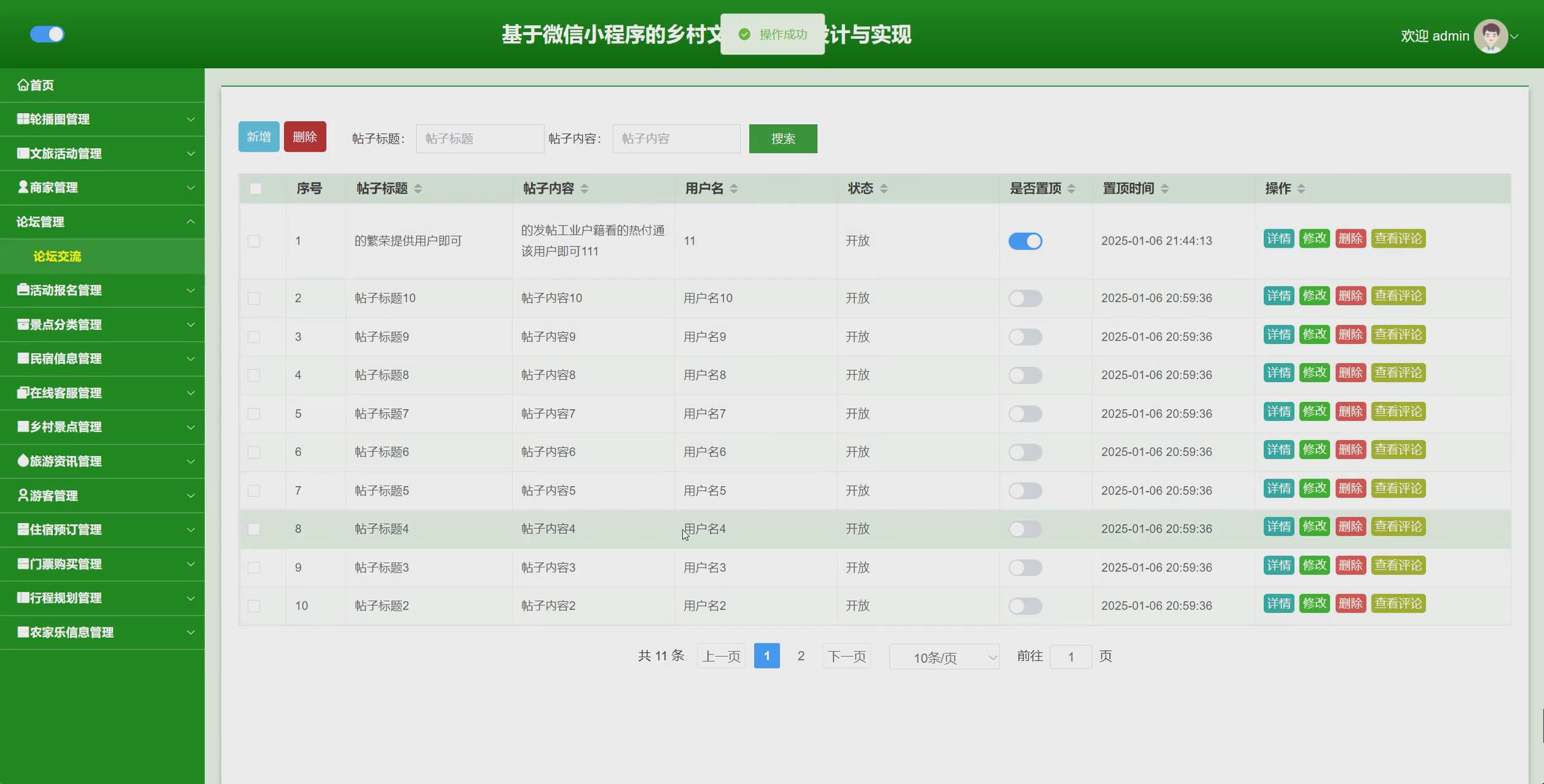Enable the pin toggle for 帖子标题10
1544x784 pixels.
click(x=1025, y=298)
